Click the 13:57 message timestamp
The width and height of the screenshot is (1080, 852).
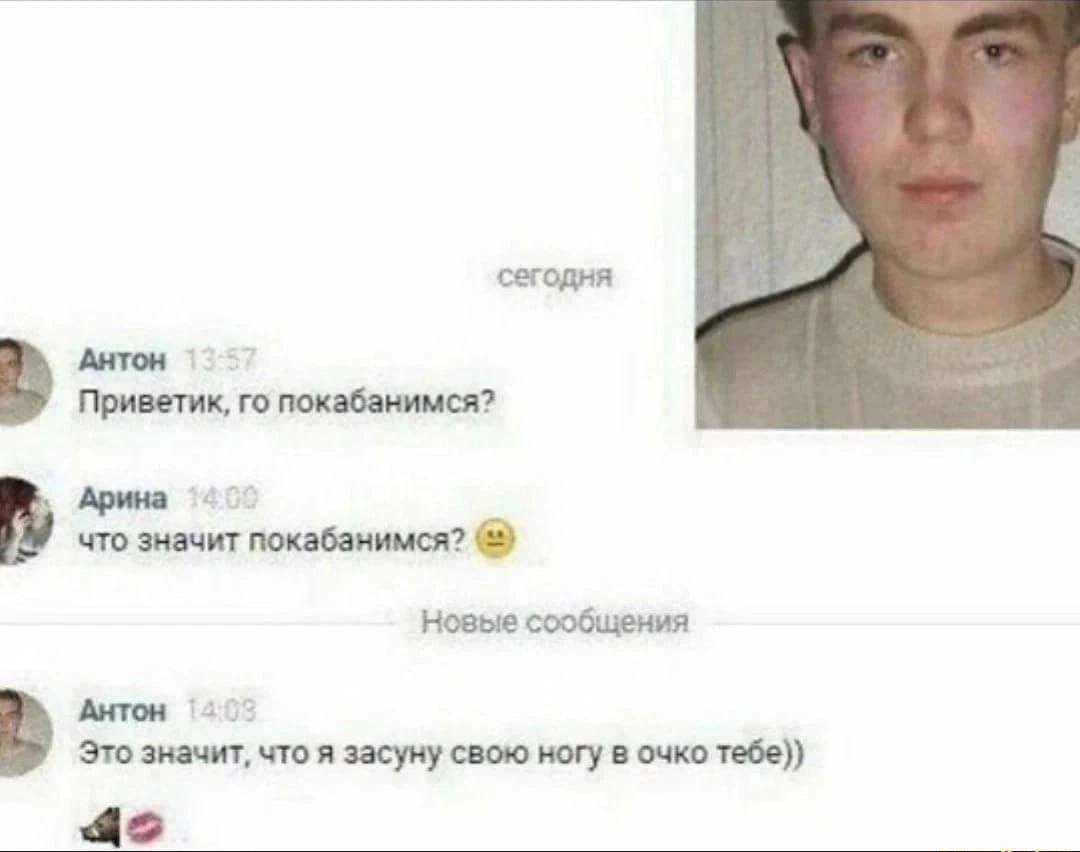(x=221, y=360)
